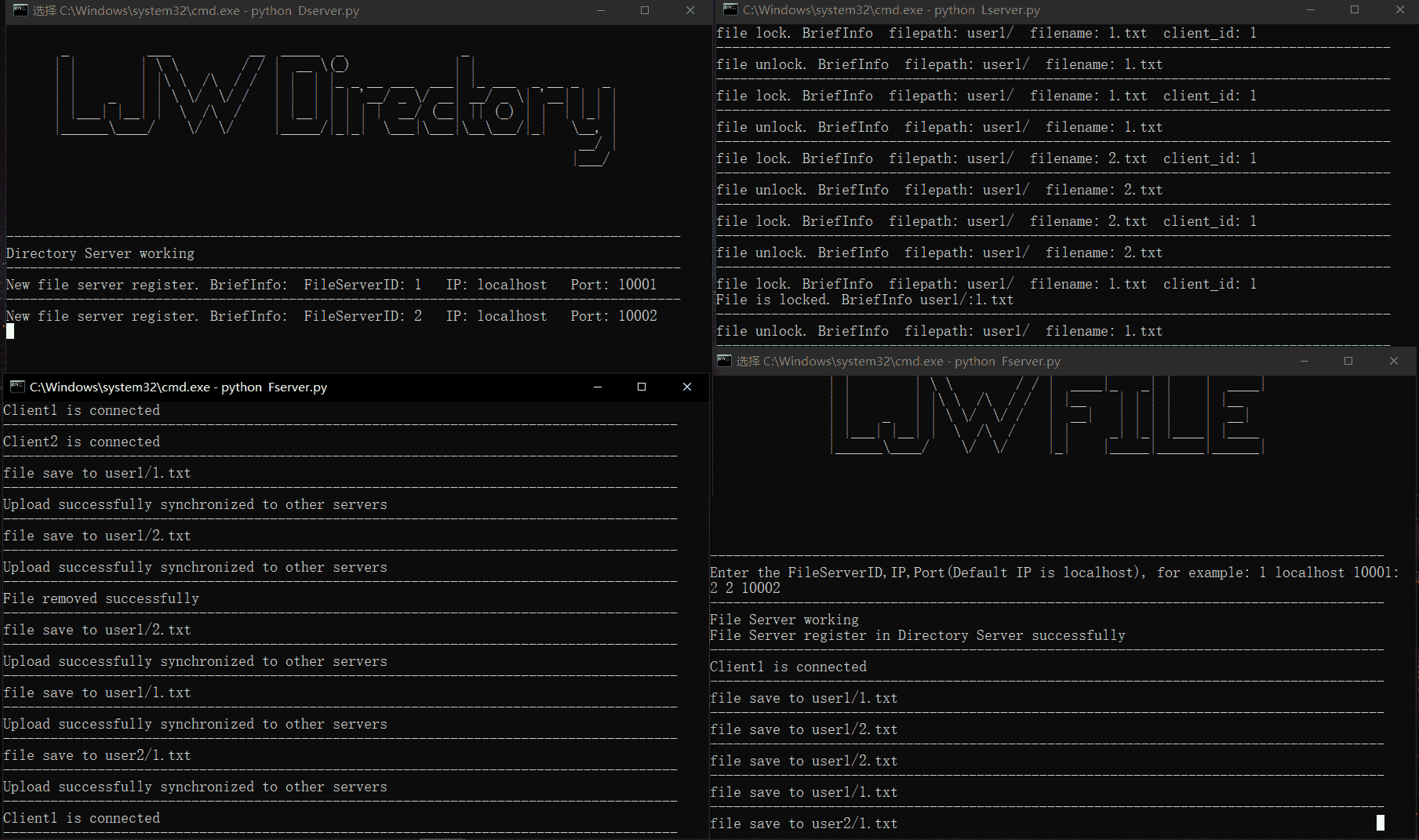Click the first 'file lock' line in Lserver window
This screenshot has width=1419, height=840.
tap(987, 33)
